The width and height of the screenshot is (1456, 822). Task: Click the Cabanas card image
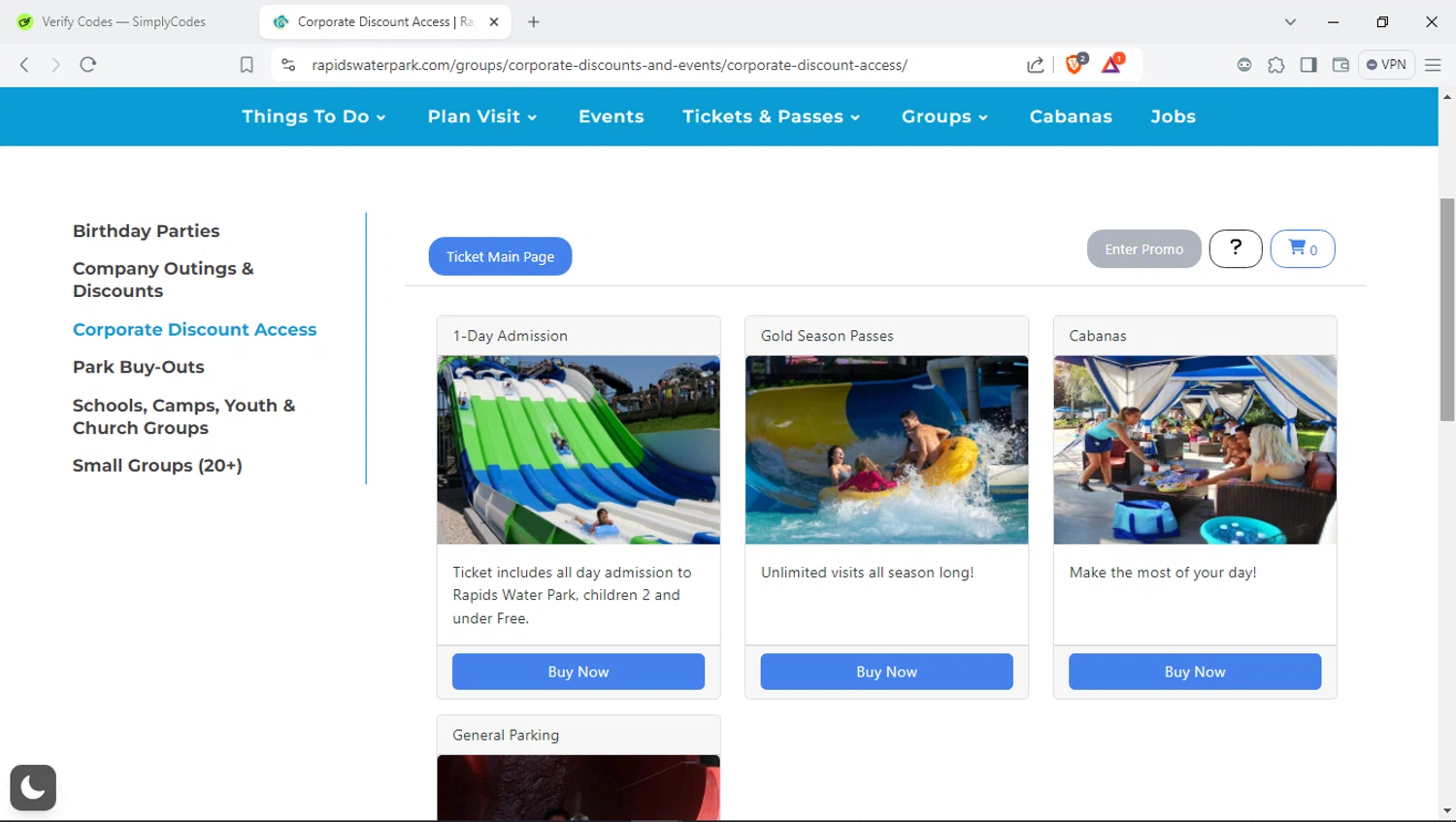click(1195, 449)
